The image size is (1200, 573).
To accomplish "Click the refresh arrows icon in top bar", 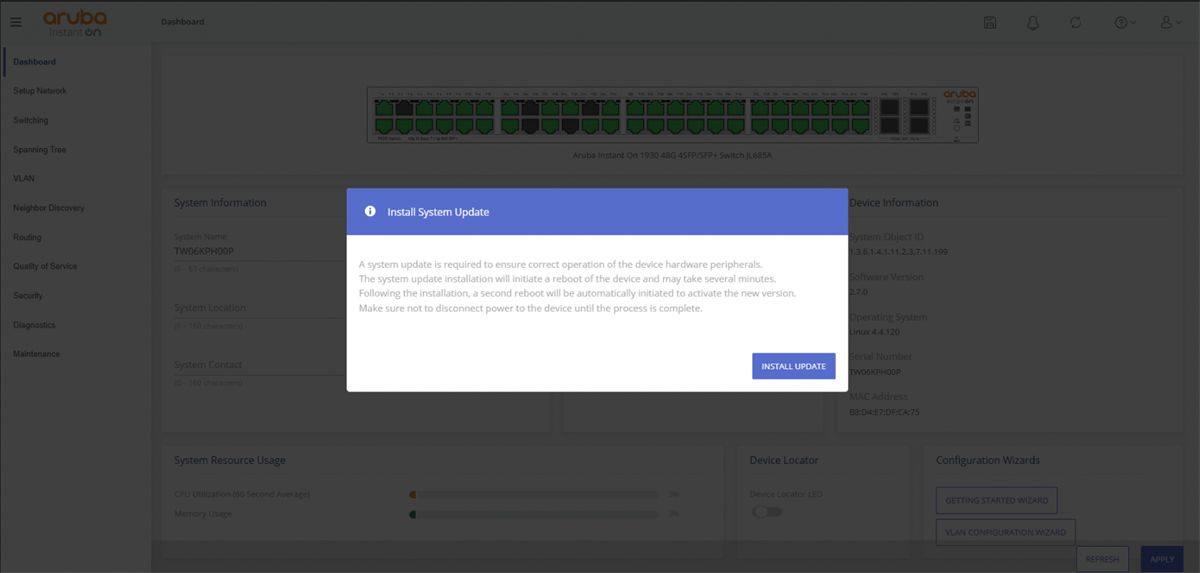I will coord(1076,22).
